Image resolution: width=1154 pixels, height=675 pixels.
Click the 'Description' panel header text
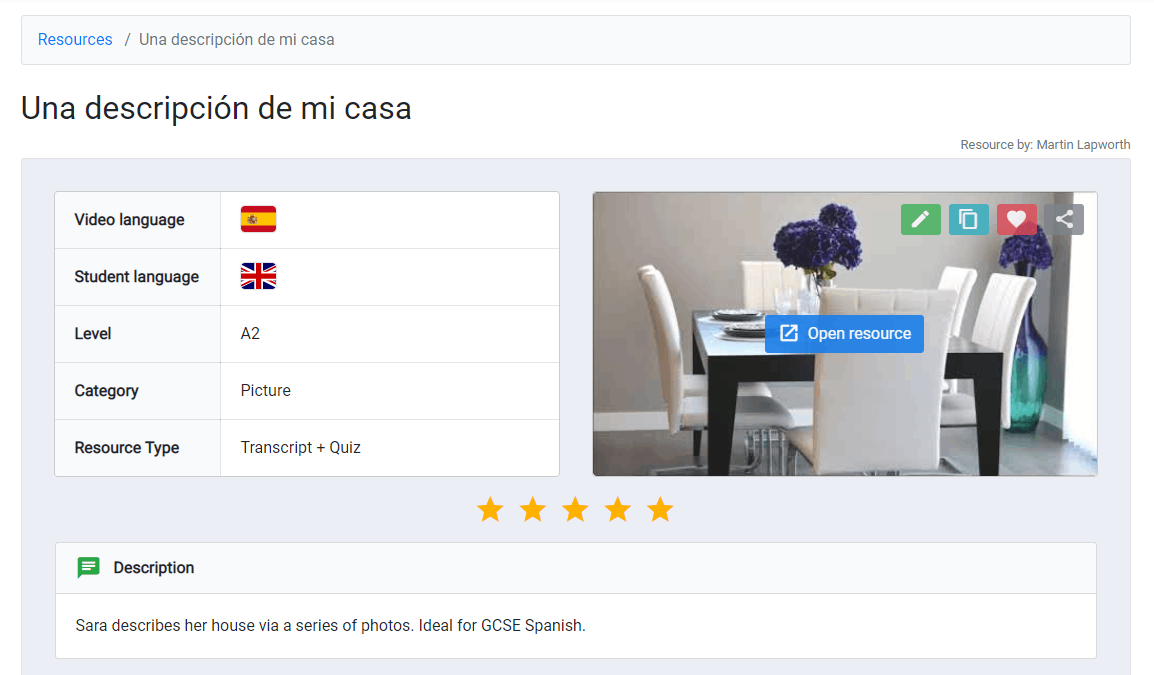(154, 568)
